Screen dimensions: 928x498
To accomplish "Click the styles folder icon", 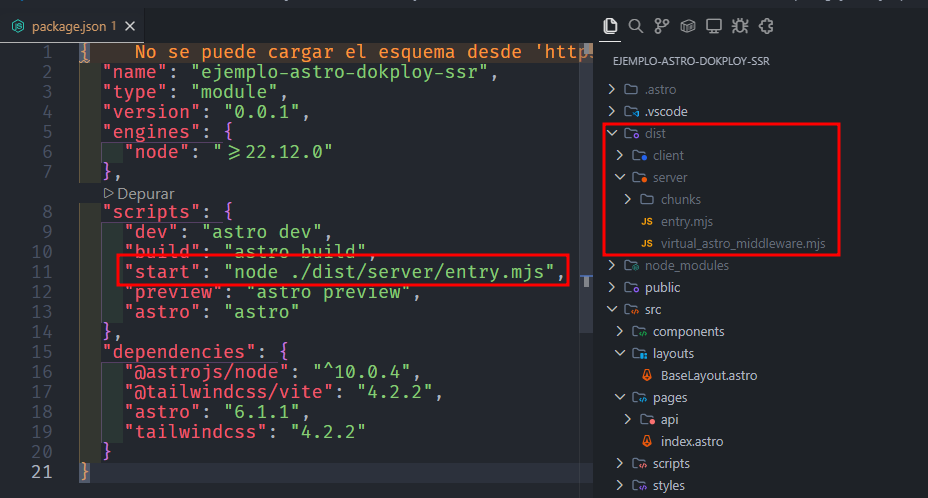I will [x=639, y=485].
